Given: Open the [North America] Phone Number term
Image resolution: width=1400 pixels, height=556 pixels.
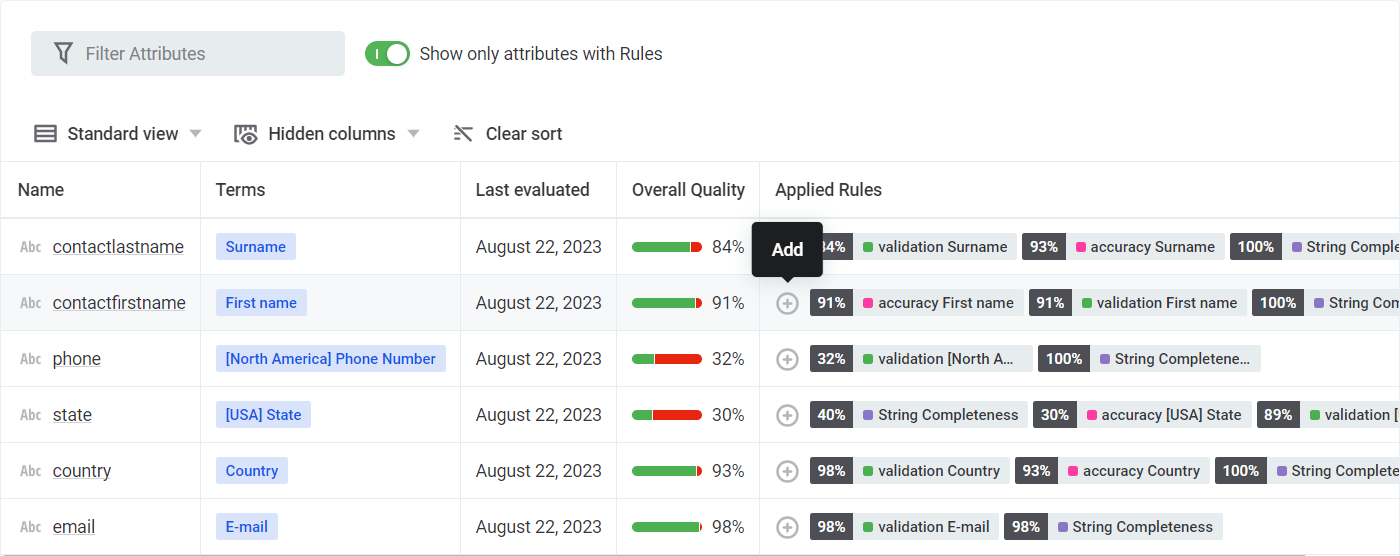Looking at the screenshot, I should (x=330, y=359).
